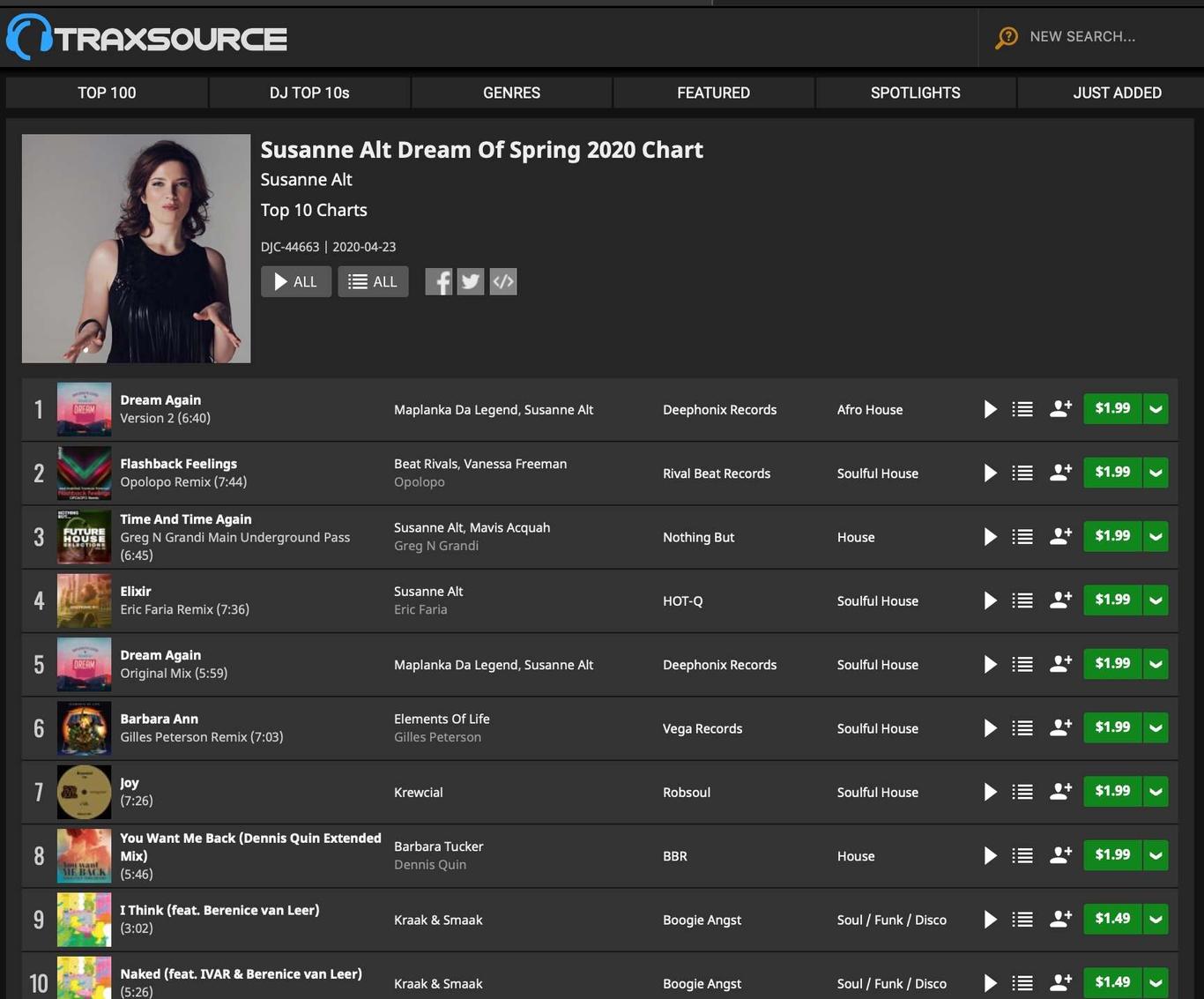Buy Dream Again Version 2 for $1.99
This screenshot has height=999, width=1204.
point(1112,409)
